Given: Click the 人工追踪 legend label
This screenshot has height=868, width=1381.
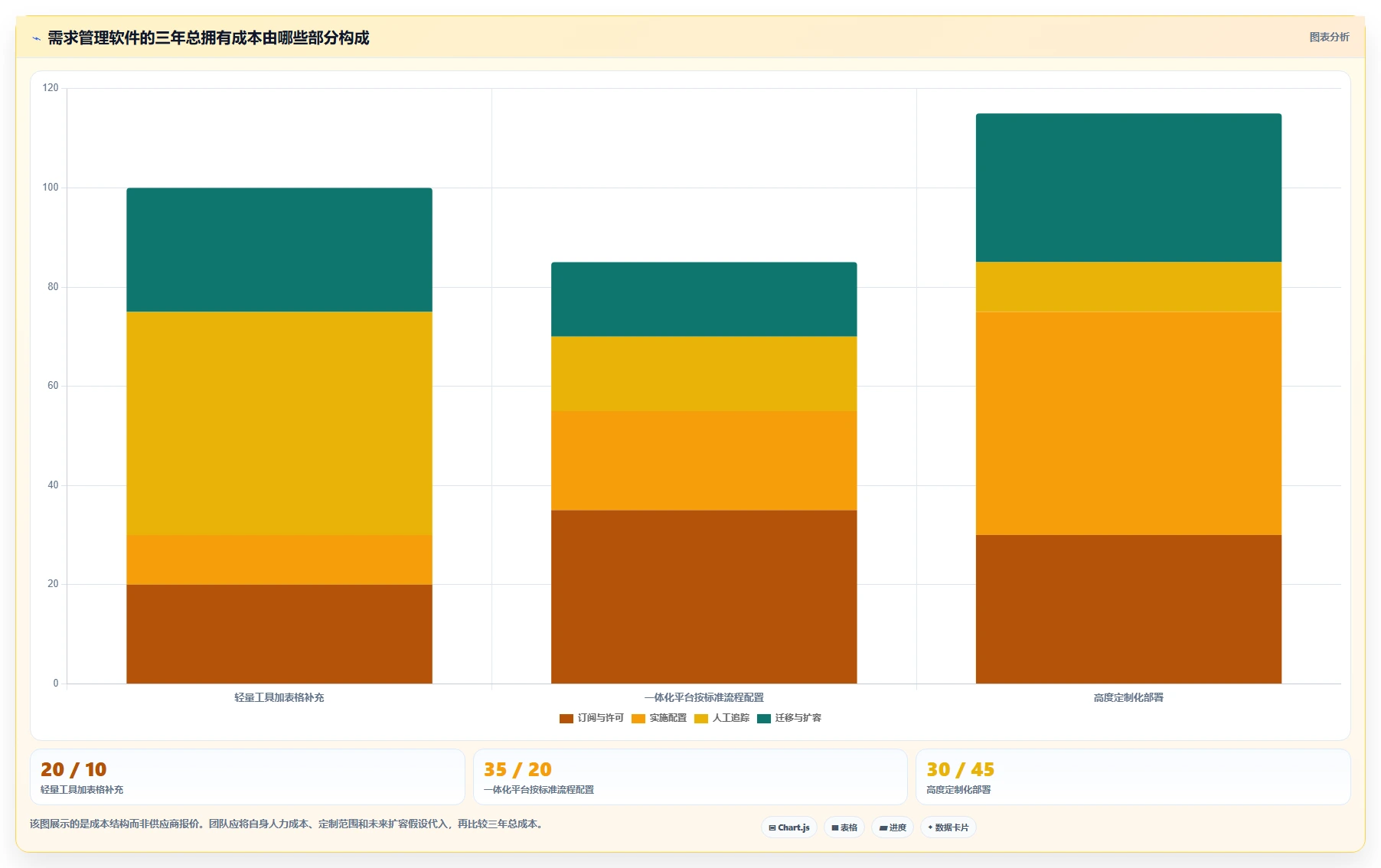Looking at the screenshot, I should pyautogui.click(x=731, y=718).
